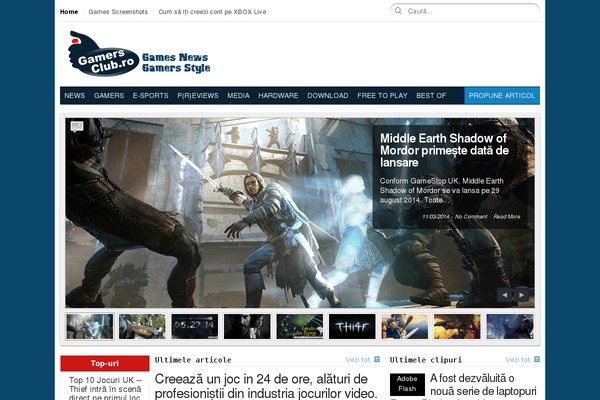Click the icon next to Ultimele articole Vezi tot

377,359
